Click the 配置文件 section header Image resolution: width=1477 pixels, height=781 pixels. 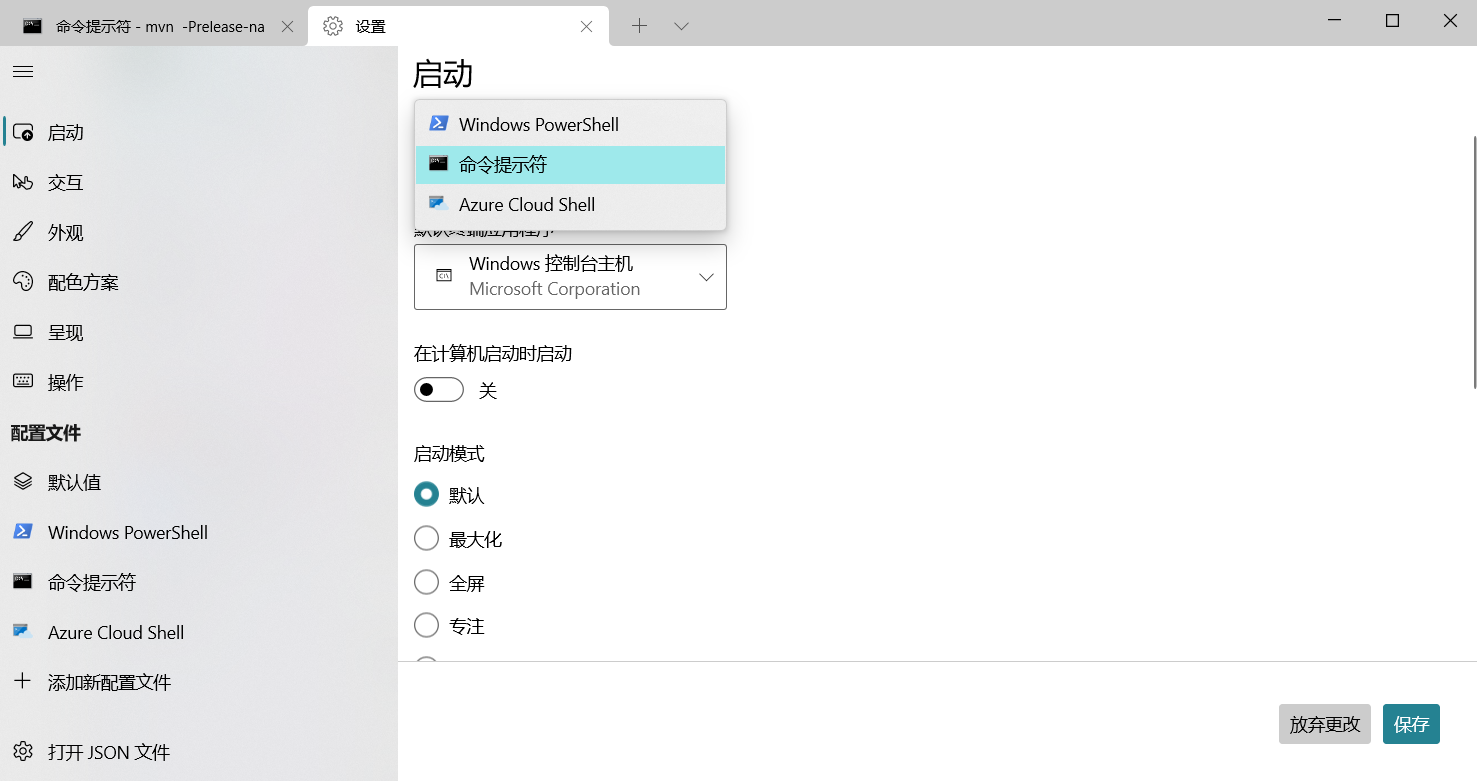46,432
